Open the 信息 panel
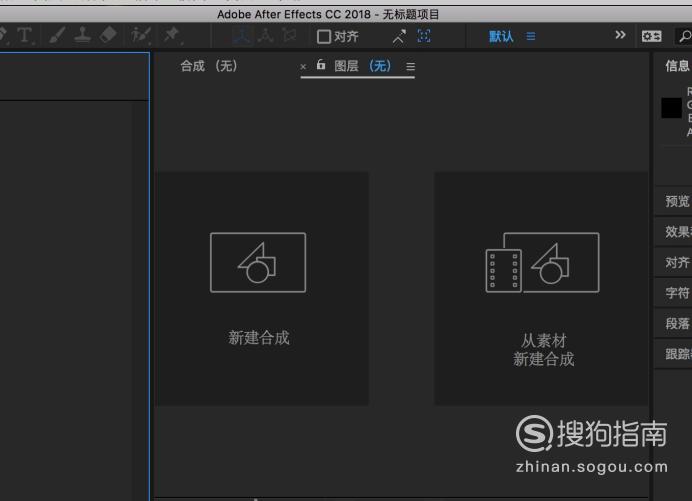692x501 pixels. 677,66
